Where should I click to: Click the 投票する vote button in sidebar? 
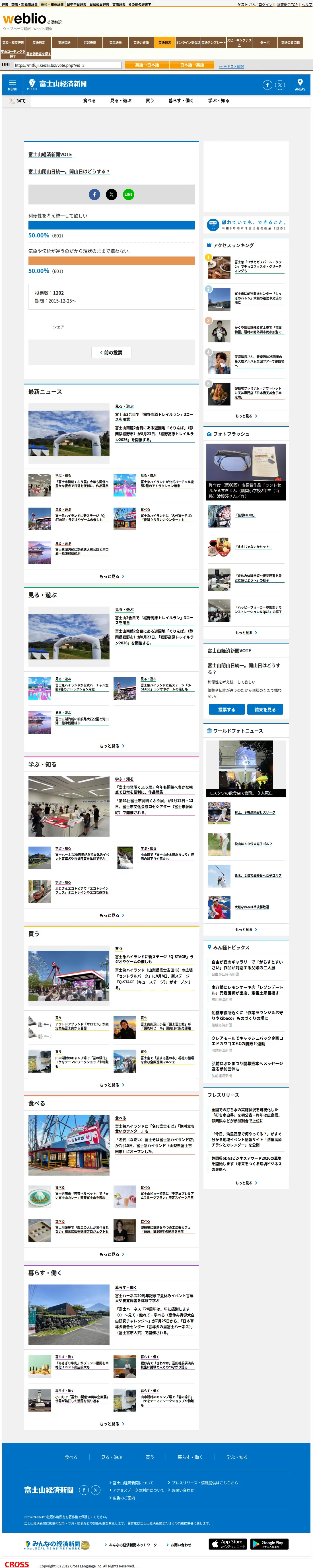point(226,710)
